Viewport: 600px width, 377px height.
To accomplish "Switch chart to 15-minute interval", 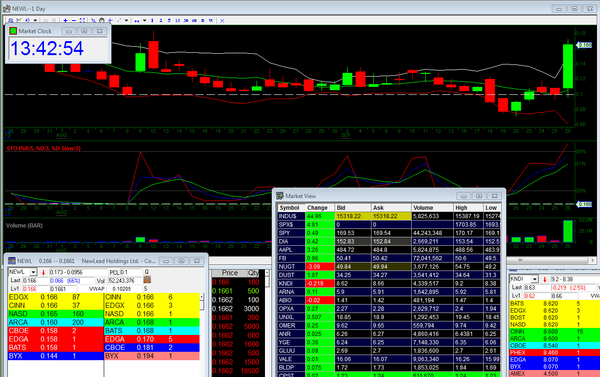I will 178,20.
